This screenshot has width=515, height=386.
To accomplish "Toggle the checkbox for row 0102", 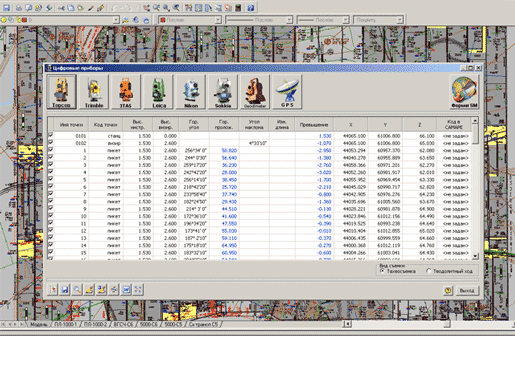I will click(51, 142).
